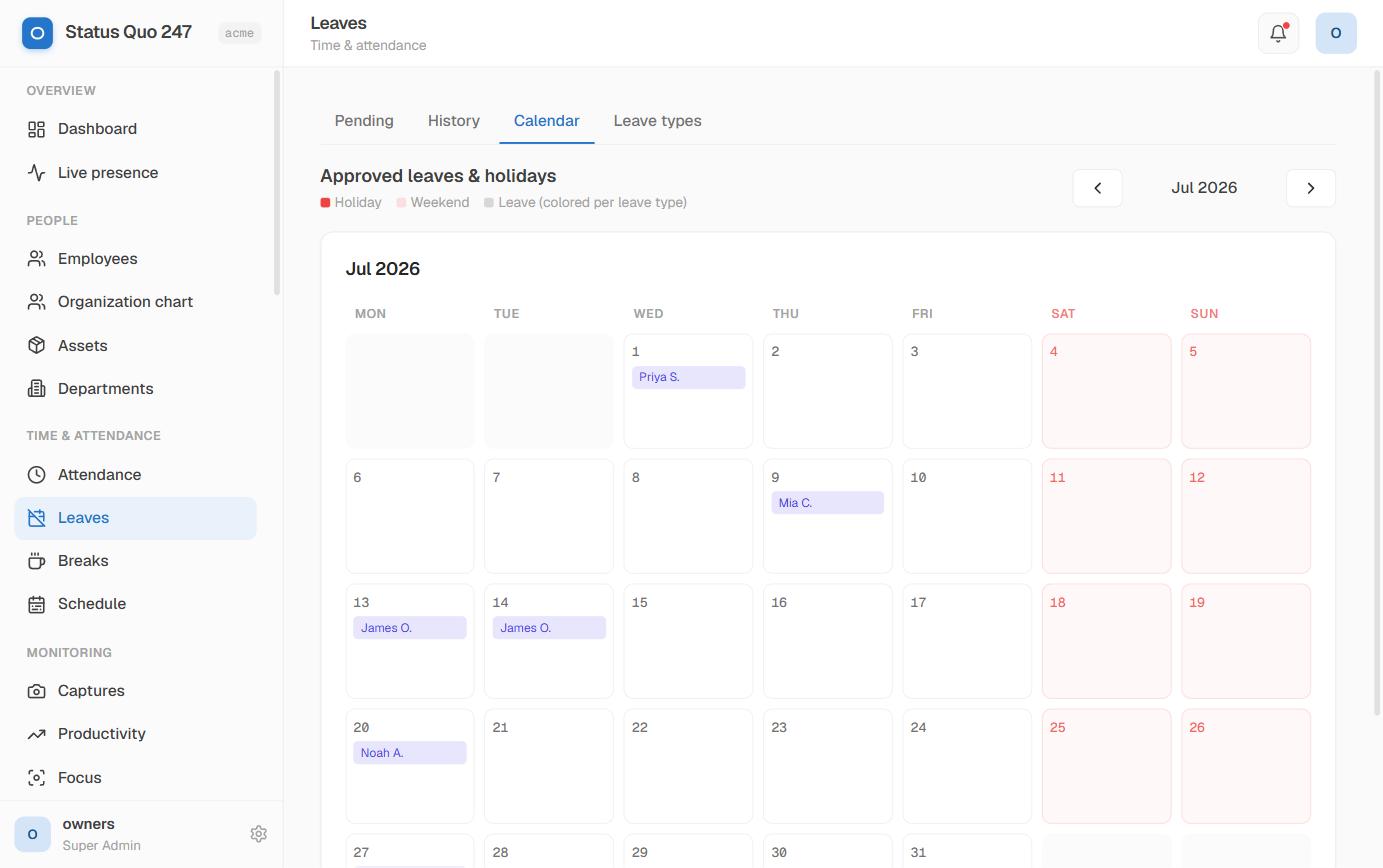Click the July 7 calendar cell

click(549, 516)
